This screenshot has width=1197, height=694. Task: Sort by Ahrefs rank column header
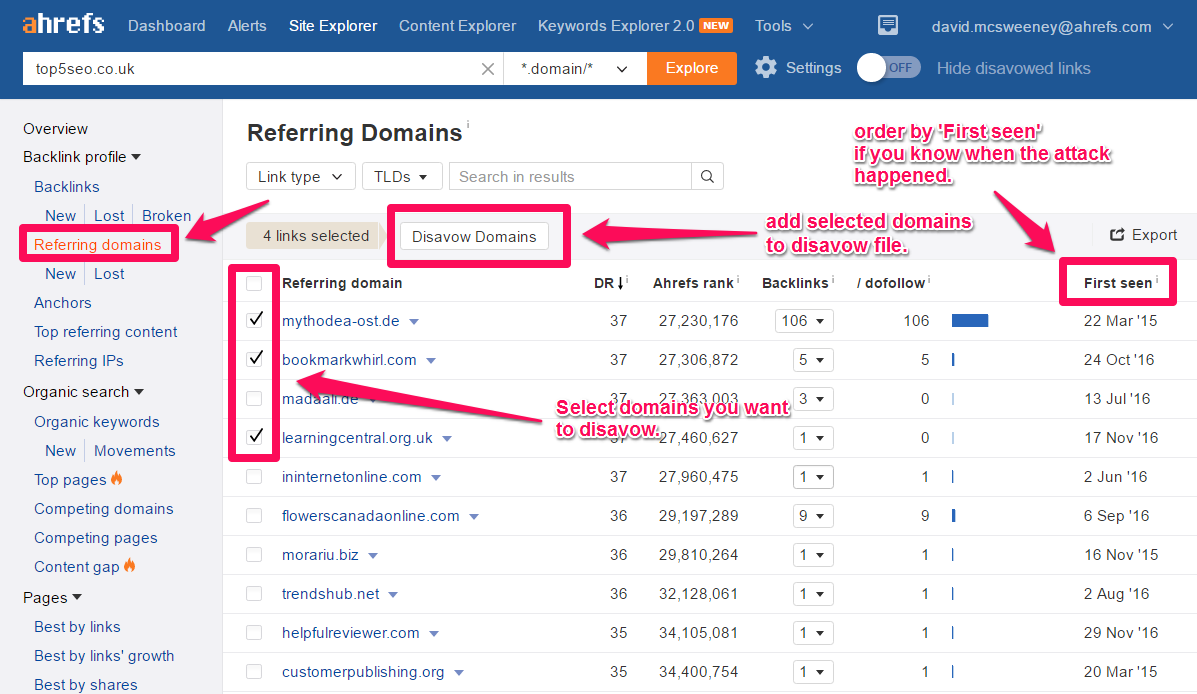point(693,283)
